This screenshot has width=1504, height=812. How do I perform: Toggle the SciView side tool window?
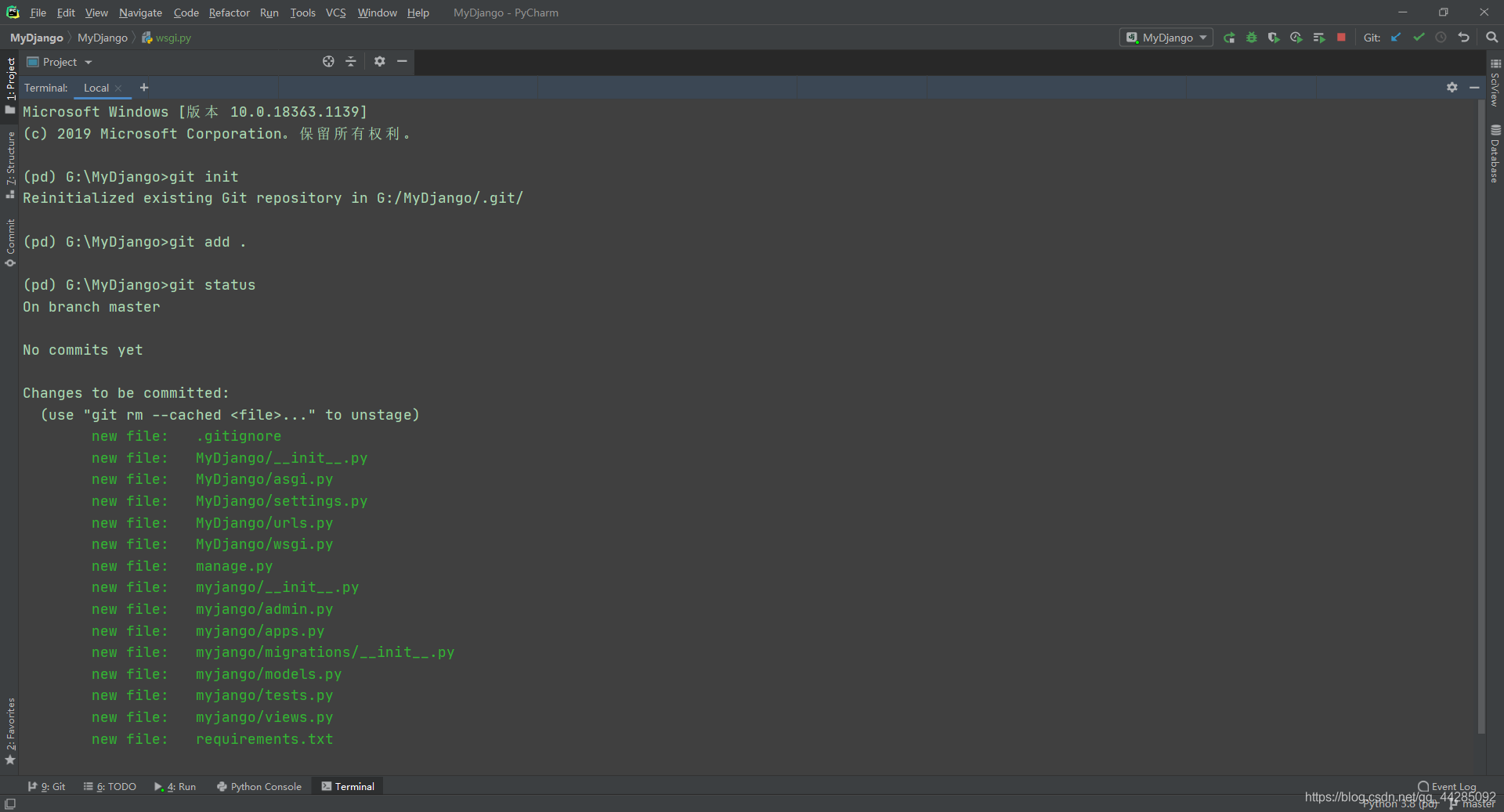click(1495, 83)
